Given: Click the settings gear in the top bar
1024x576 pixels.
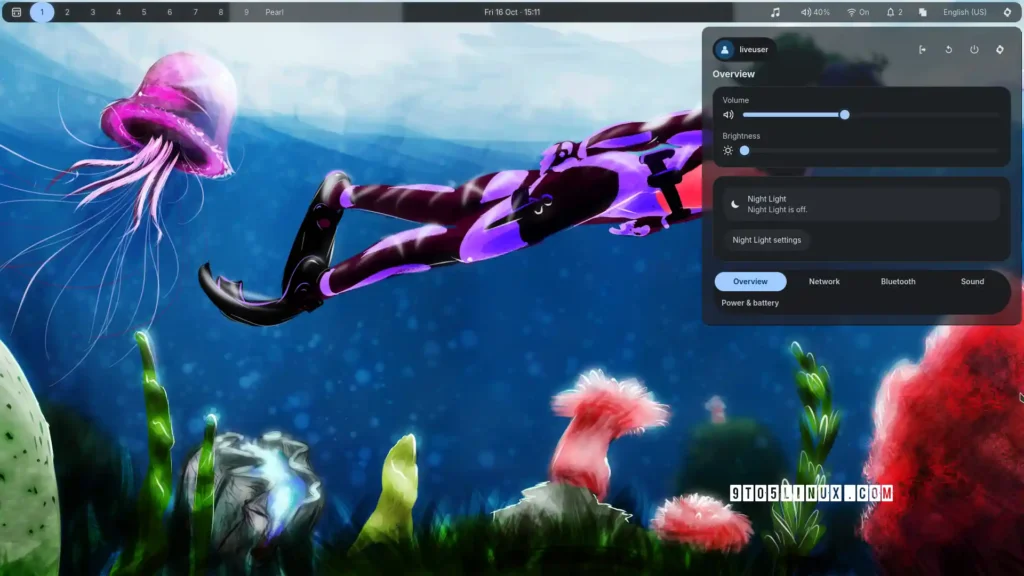Looking at the screenshot, I should click(1007, 12).
